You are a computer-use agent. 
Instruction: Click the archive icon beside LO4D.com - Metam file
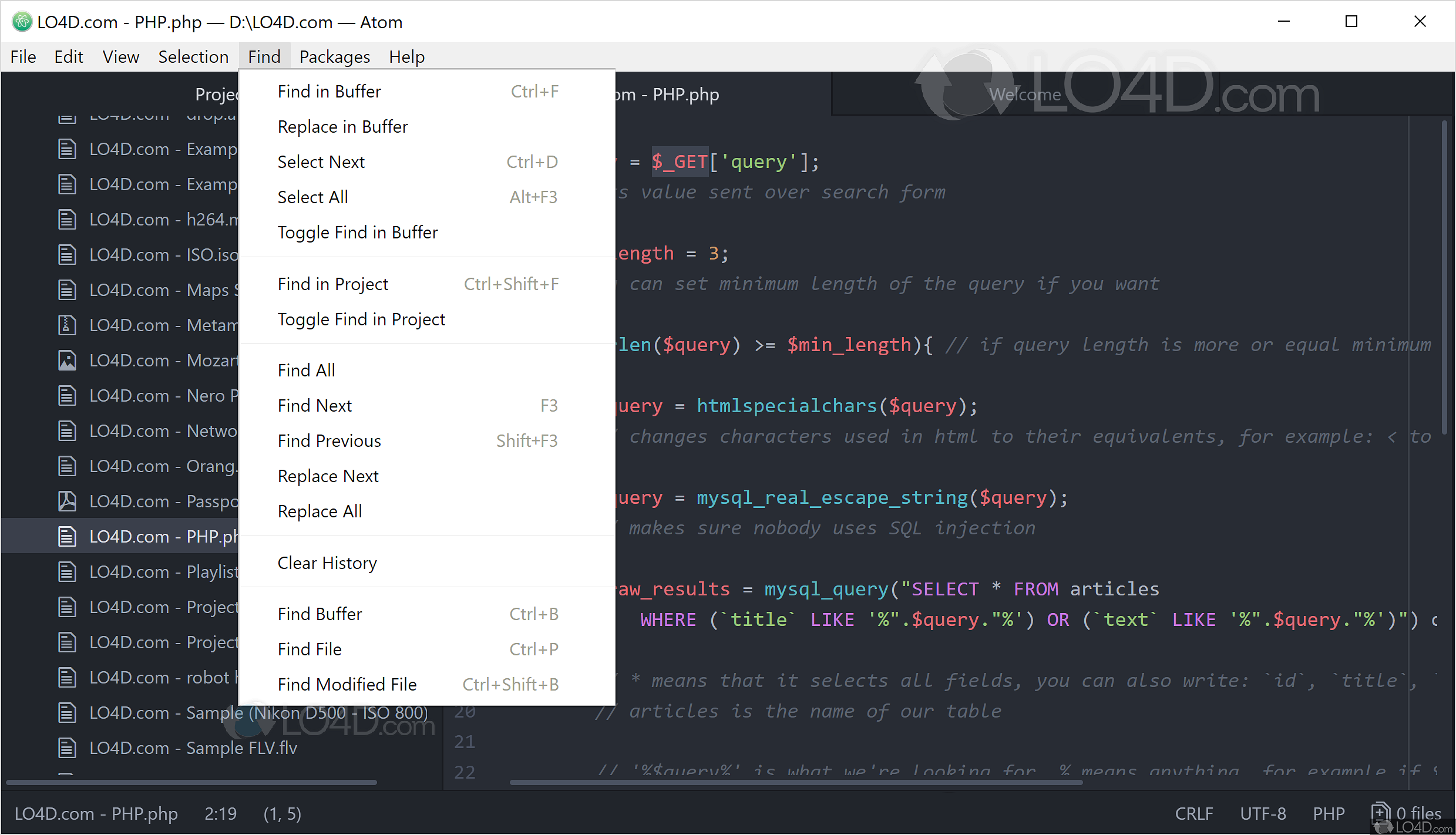67,325
